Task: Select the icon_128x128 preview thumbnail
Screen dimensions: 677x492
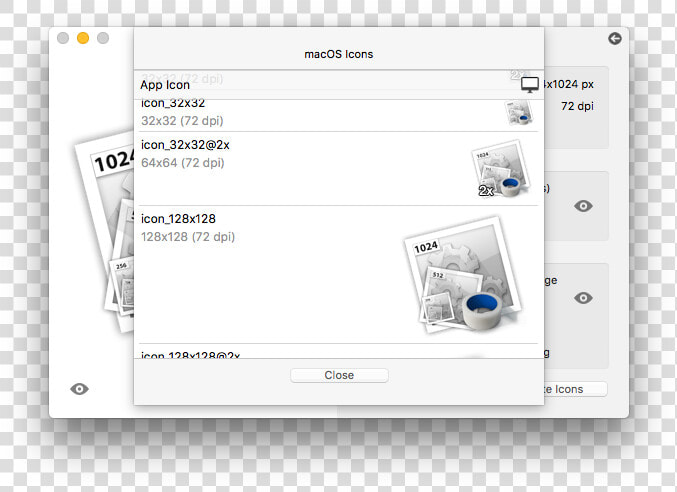Action: tap(464, 275)
